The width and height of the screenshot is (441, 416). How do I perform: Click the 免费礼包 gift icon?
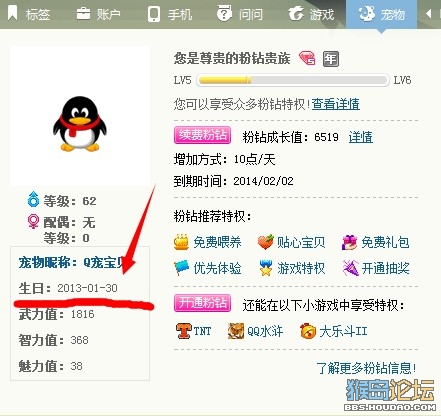click(x=349, y=242)
